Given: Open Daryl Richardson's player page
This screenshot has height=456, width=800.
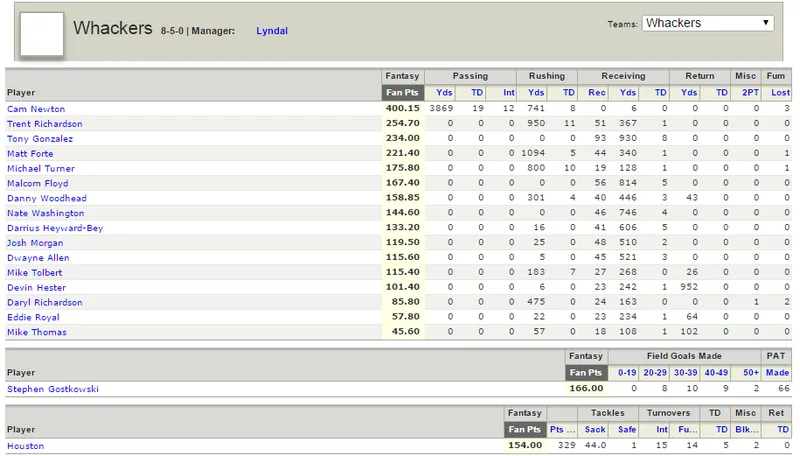Looking at the screenshot, I should 44,302.
